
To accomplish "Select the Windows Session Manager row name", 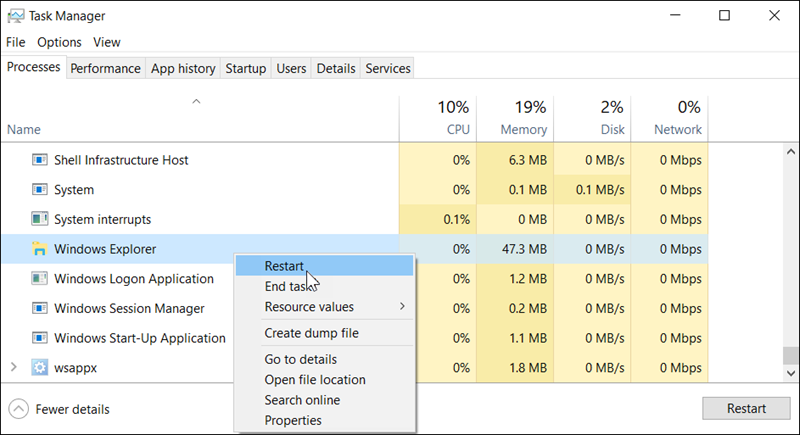I will [x=129, y=308].
